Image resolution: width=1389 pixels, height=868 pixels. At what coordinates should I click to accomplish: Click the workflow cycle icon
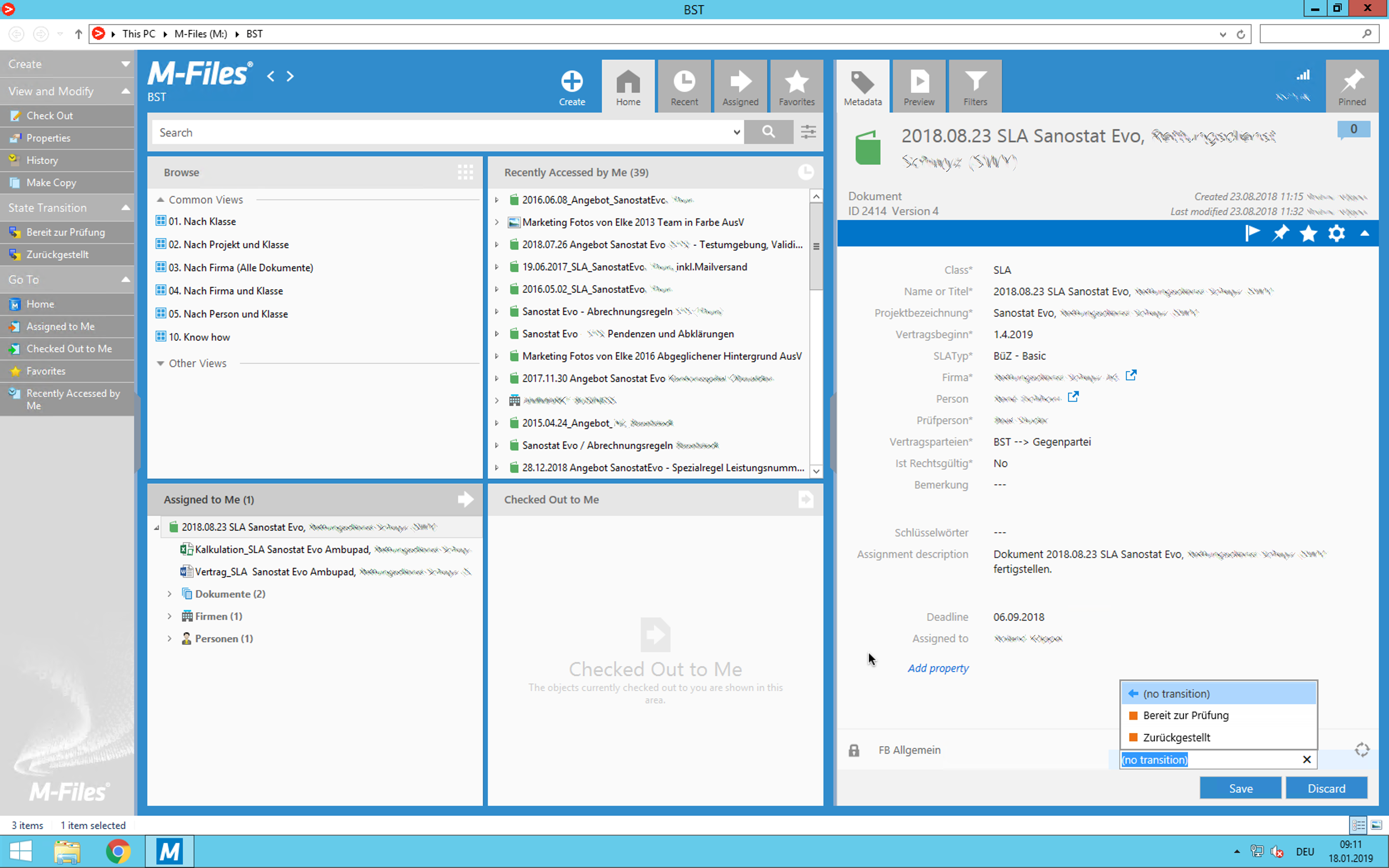(x=1362, y=750)
